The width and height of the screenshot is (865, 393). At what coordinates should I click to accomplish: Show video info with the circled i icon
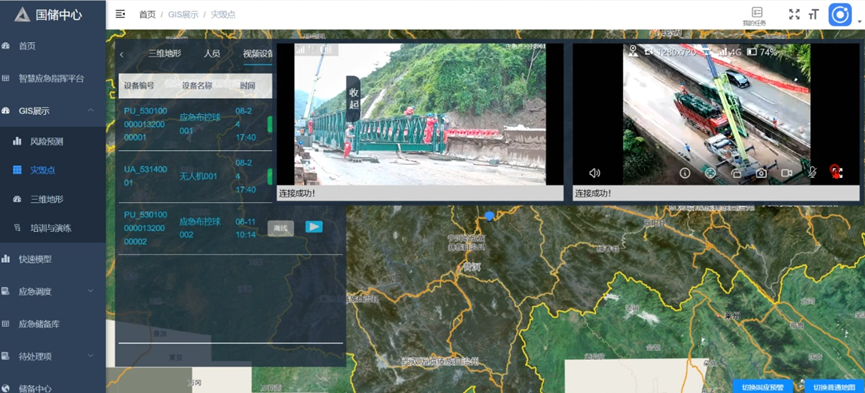[x=685, y=173]
